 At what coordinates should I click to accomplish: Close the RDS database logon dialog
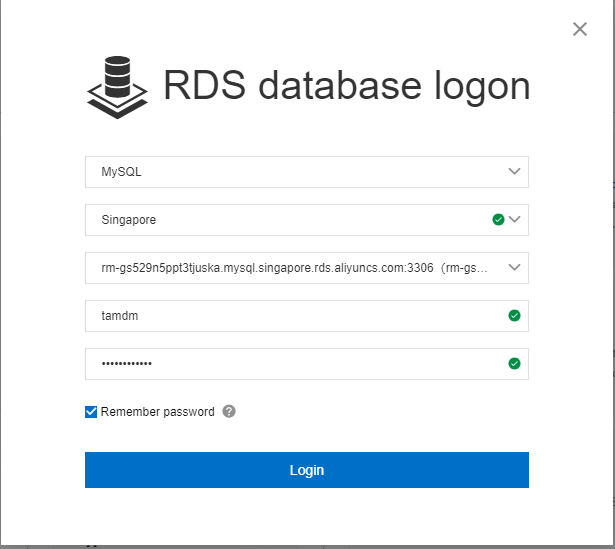pyautogui.click(x=580, y=29)
